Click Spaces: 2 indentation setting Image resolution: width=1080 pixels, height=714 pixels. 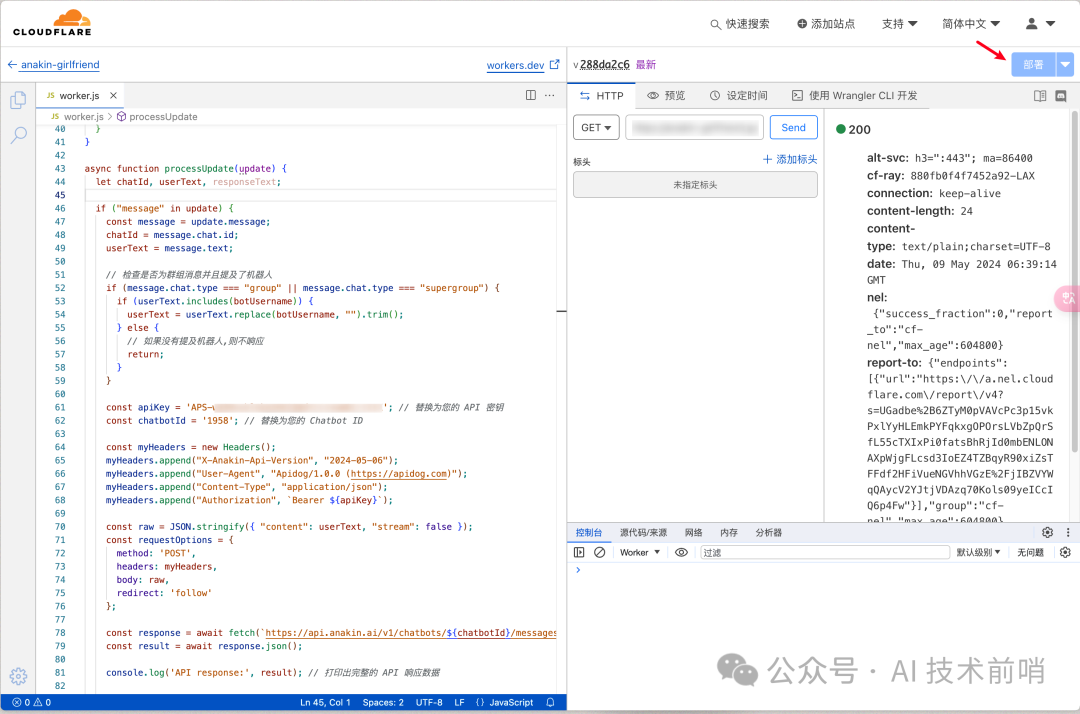pos(383,702)
